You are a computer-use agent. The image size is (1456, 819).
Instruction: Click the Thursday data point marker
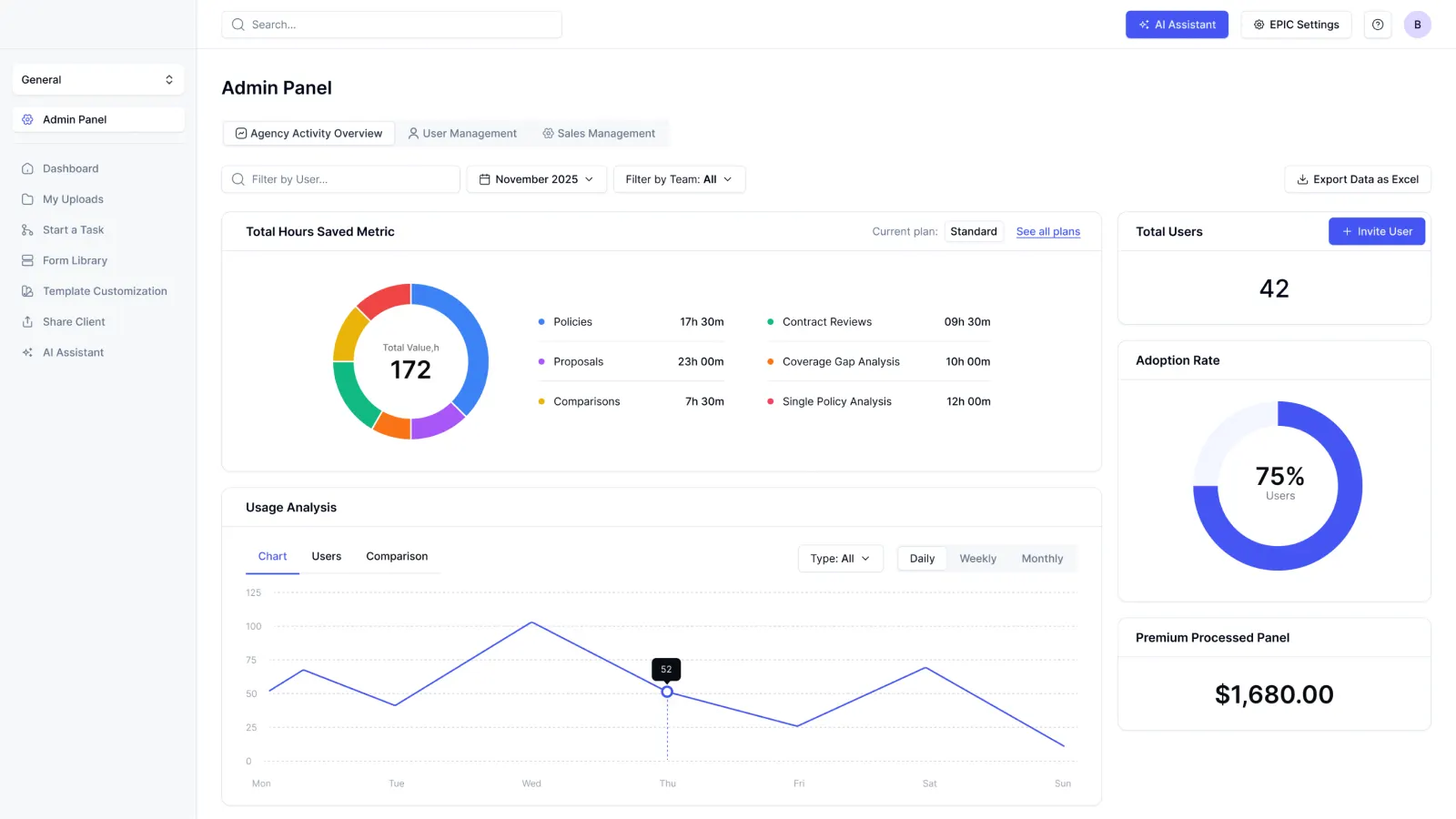[x=667, y=693]
